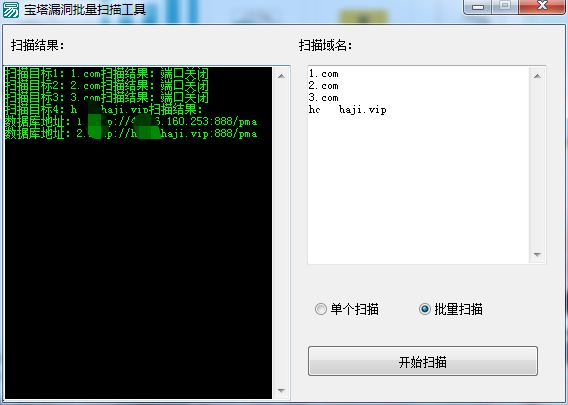Click the 扫描目标4 result line
The height and width of the screenshot is (405, 568).
104,109
